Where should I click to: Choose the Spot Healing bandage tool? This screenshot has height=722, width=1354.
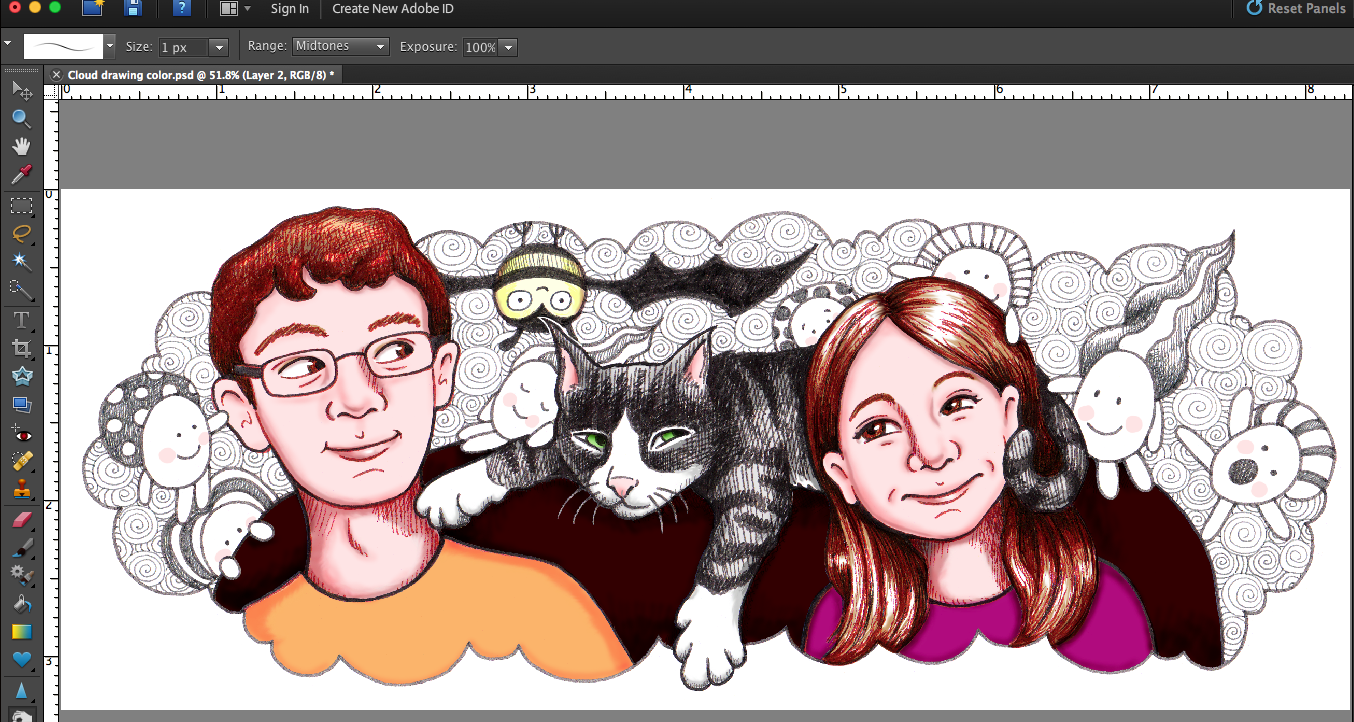click(21, 462)
